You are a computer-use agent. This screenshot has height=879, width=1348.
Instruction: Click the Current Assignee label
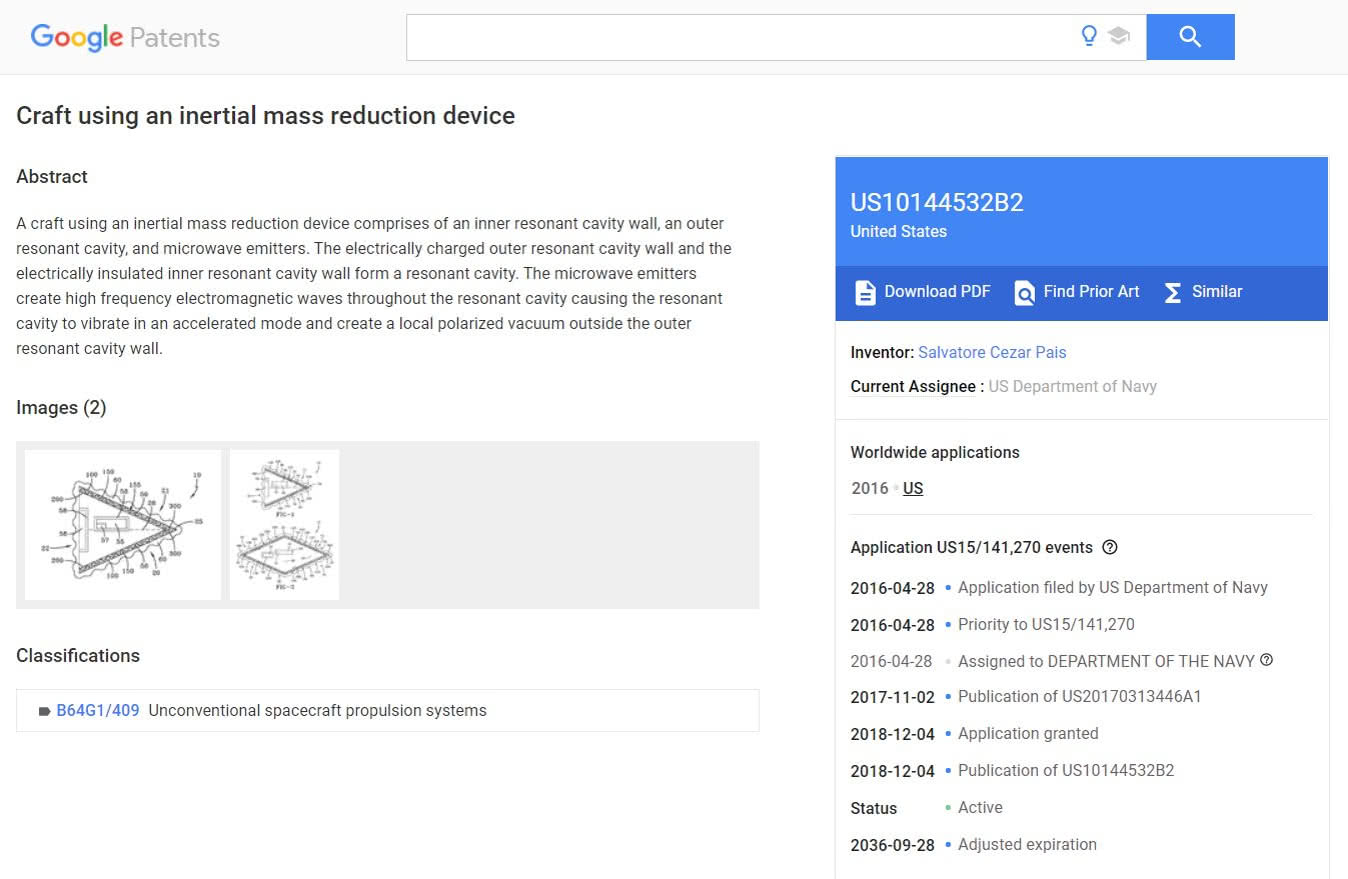912,386
